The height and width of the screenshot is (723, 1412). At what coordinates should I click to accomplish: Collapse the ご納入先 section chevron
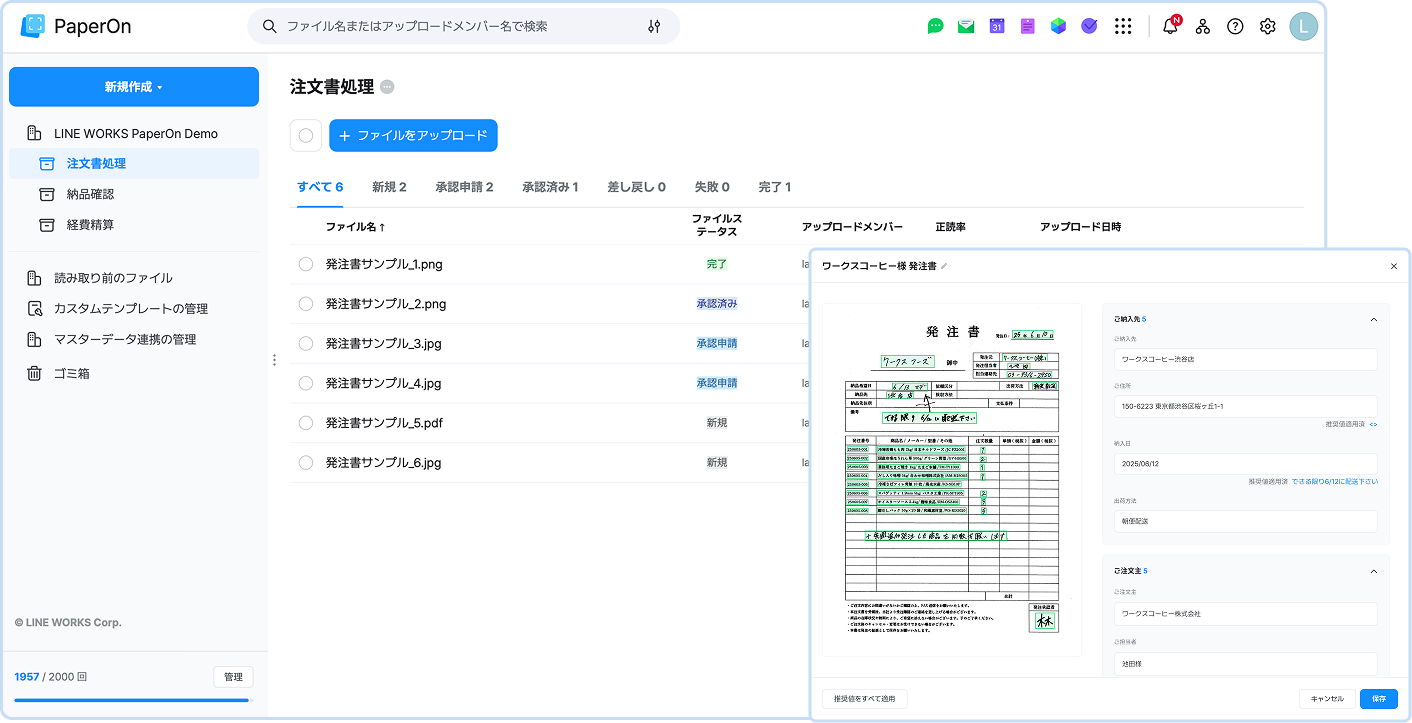click(x=1373, y=320)
